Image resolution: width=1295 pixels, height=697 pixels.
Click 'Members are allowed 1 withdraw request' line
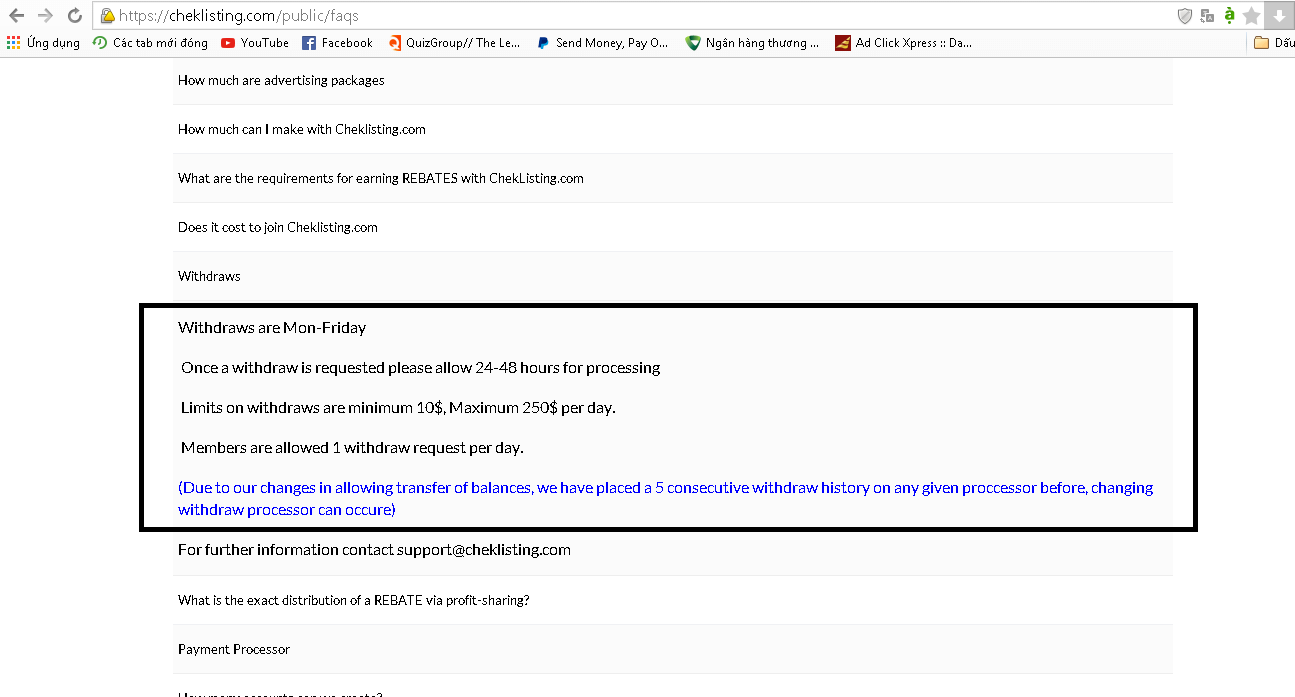tap(352, 448)
